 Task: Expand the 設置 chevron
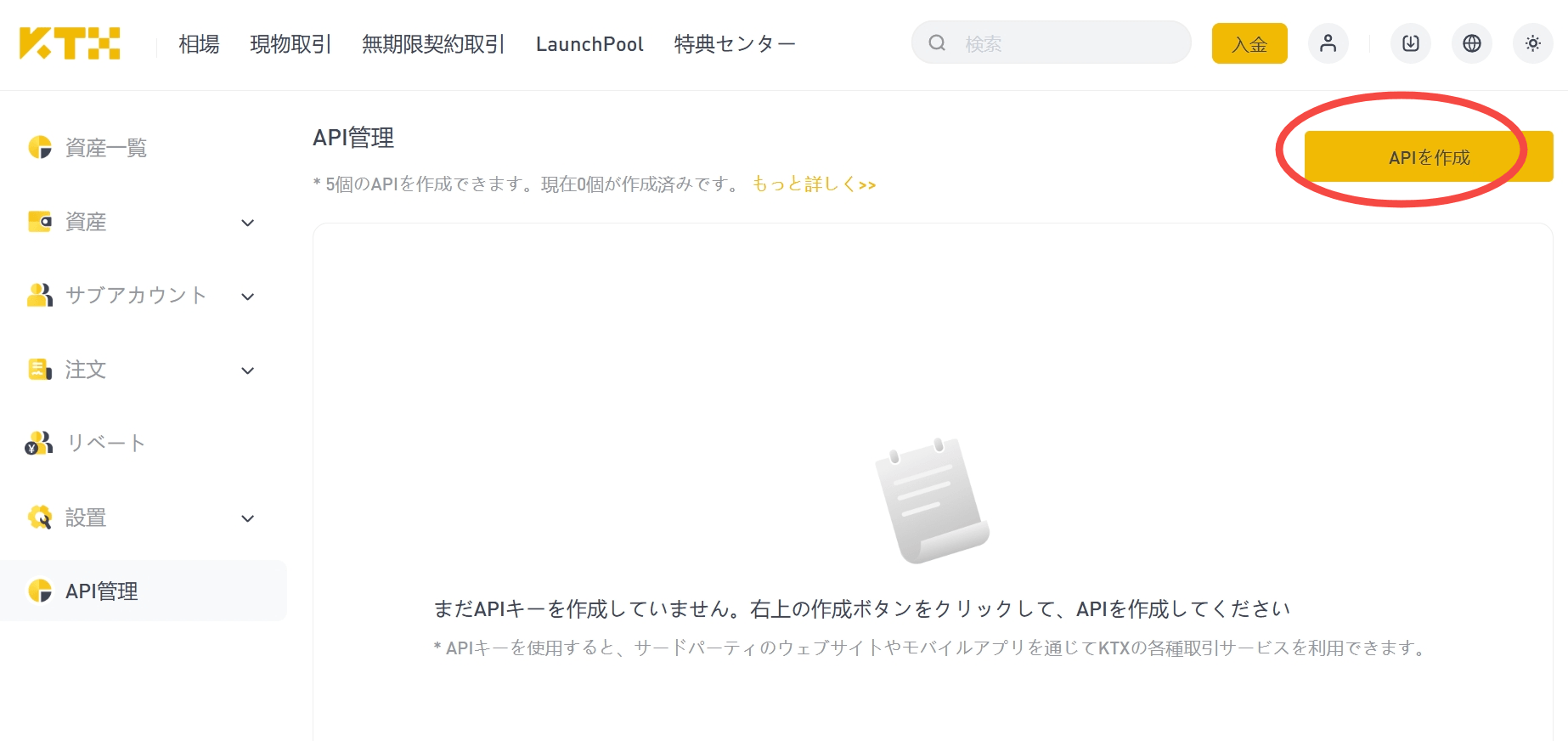click(248, 518)
